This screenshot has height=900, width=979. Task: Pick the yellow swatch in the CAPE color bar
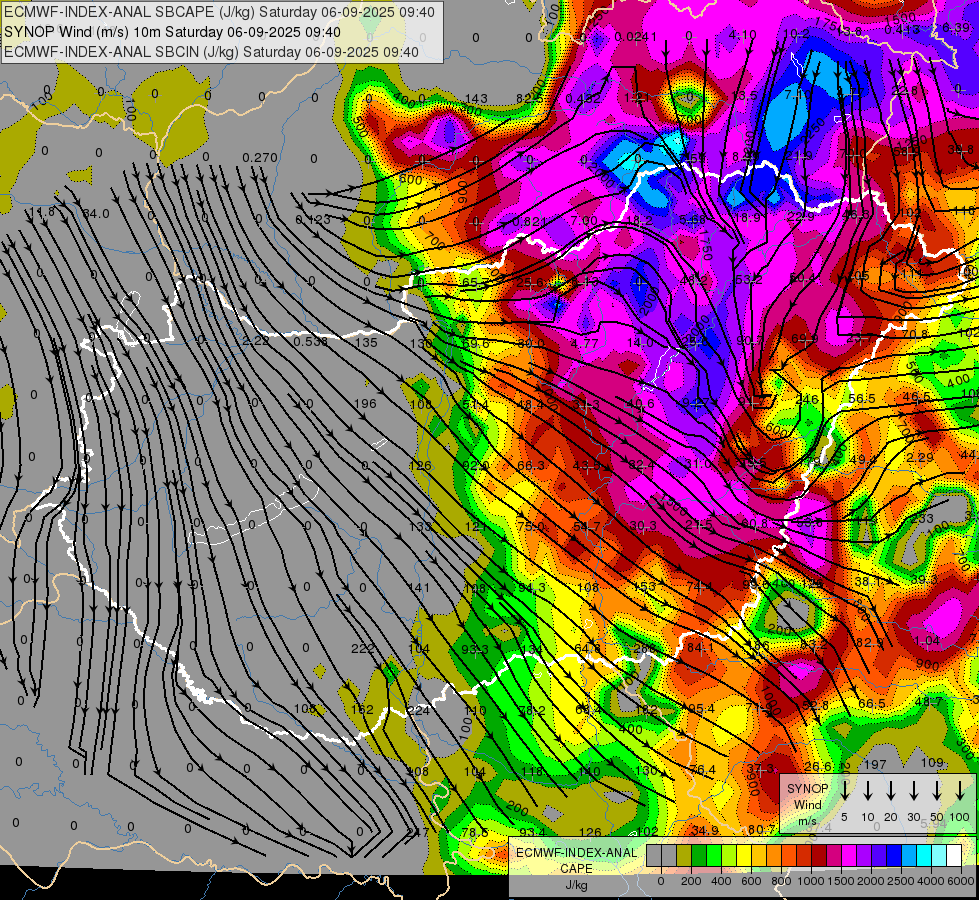744,856
